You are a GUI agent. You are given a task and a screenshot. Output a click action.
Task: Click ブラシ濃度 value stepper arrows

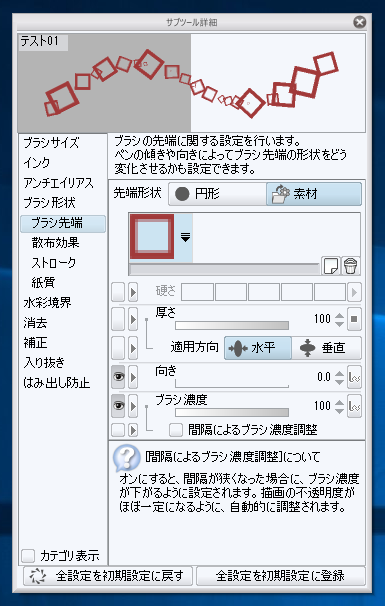point(339,406)
